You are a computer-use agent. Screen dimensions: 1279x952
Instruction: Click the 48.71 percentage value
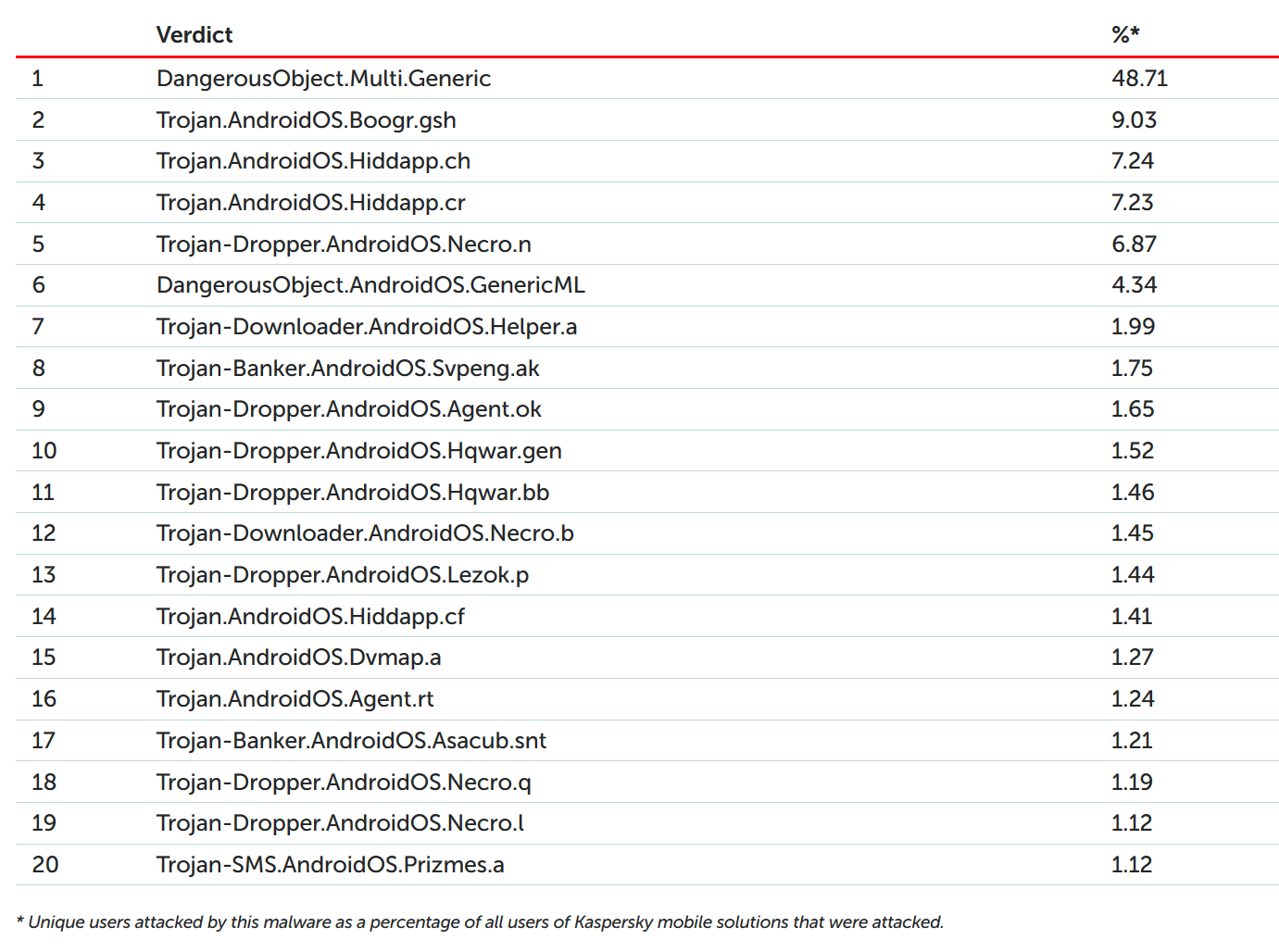[1139, 79]
